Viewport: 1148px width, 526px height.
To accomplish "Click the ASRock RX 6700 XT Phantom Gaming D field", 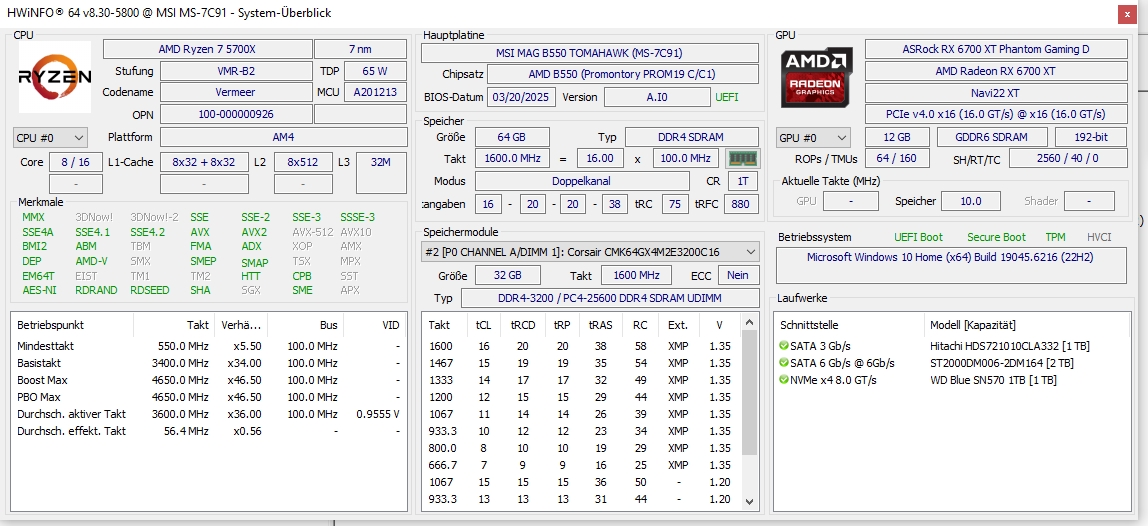I will 996,49.
